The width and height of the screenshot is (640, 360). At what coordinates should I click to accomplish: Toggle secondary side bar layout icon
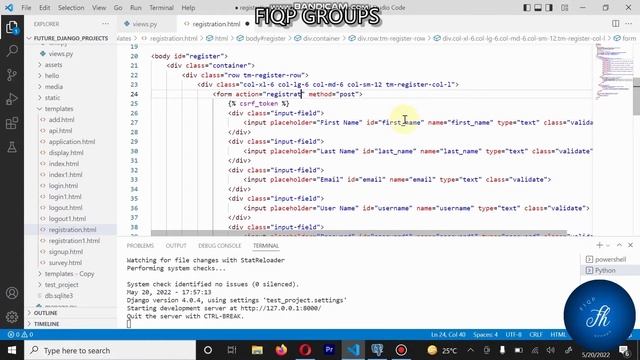click(549, 8)
